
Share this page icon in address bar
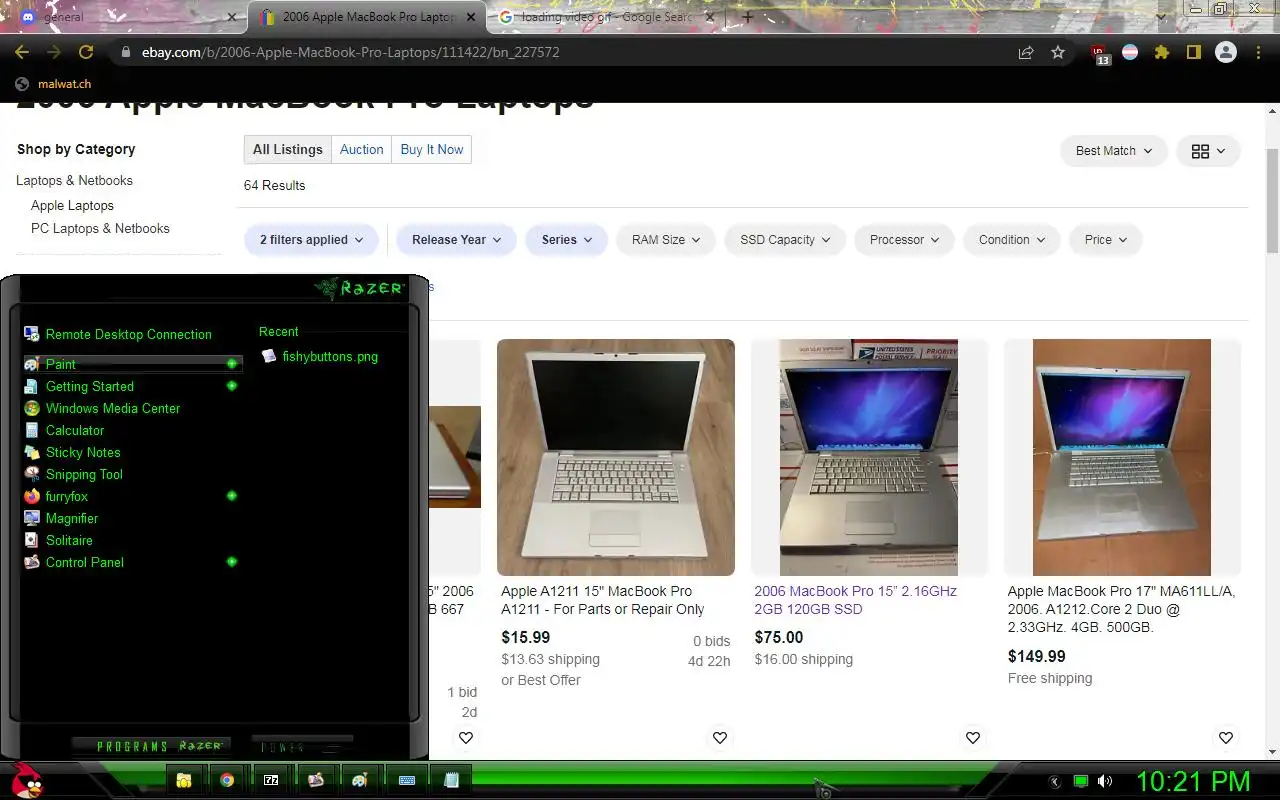[1026, 52]
